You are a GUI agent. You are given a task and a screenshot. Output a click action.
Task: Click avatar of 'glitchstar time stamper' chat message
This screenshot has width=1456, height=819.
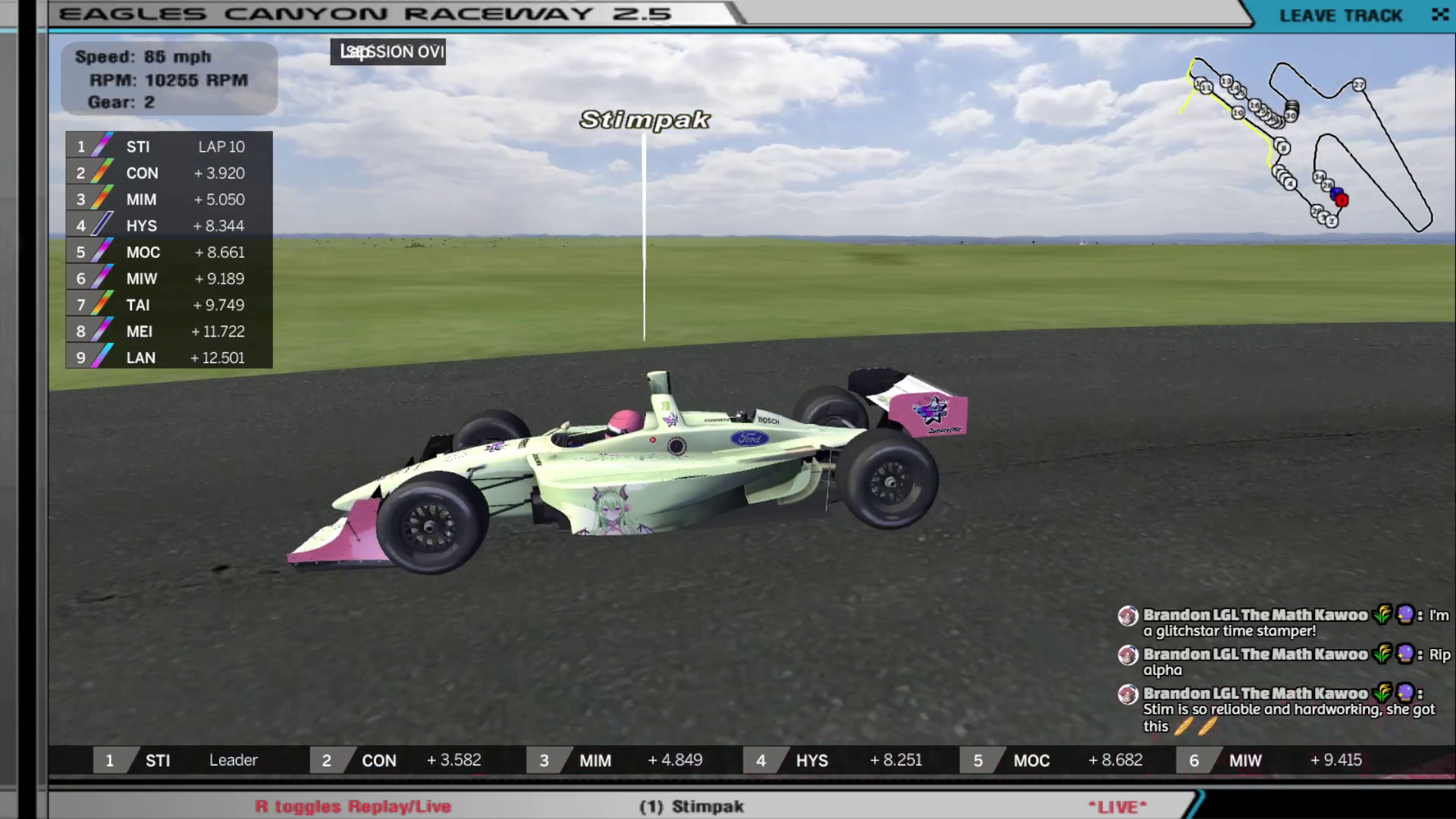tap(1128, 616)
